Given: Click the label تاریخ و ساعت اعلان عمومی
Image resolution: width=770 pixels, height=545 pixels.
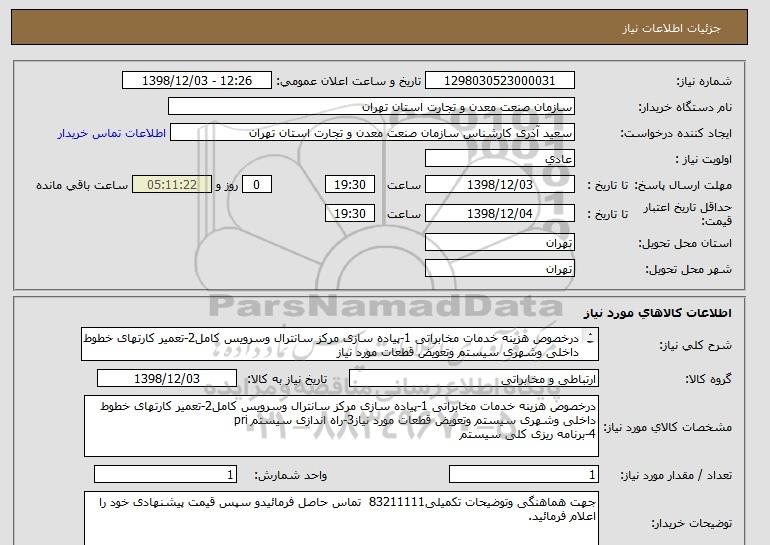Looking at the screenshot, I should pos(349,82).
